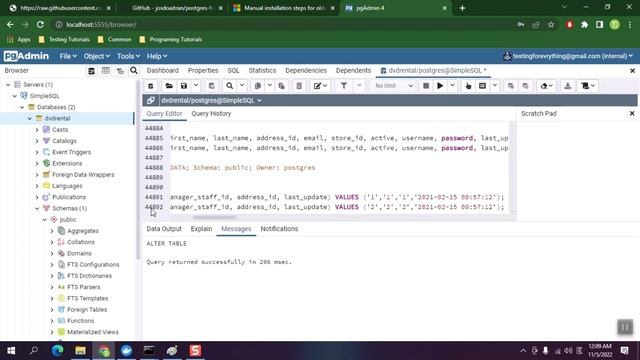
Task: Collapse the Databases (2) tree node
Action: point(22,107)
